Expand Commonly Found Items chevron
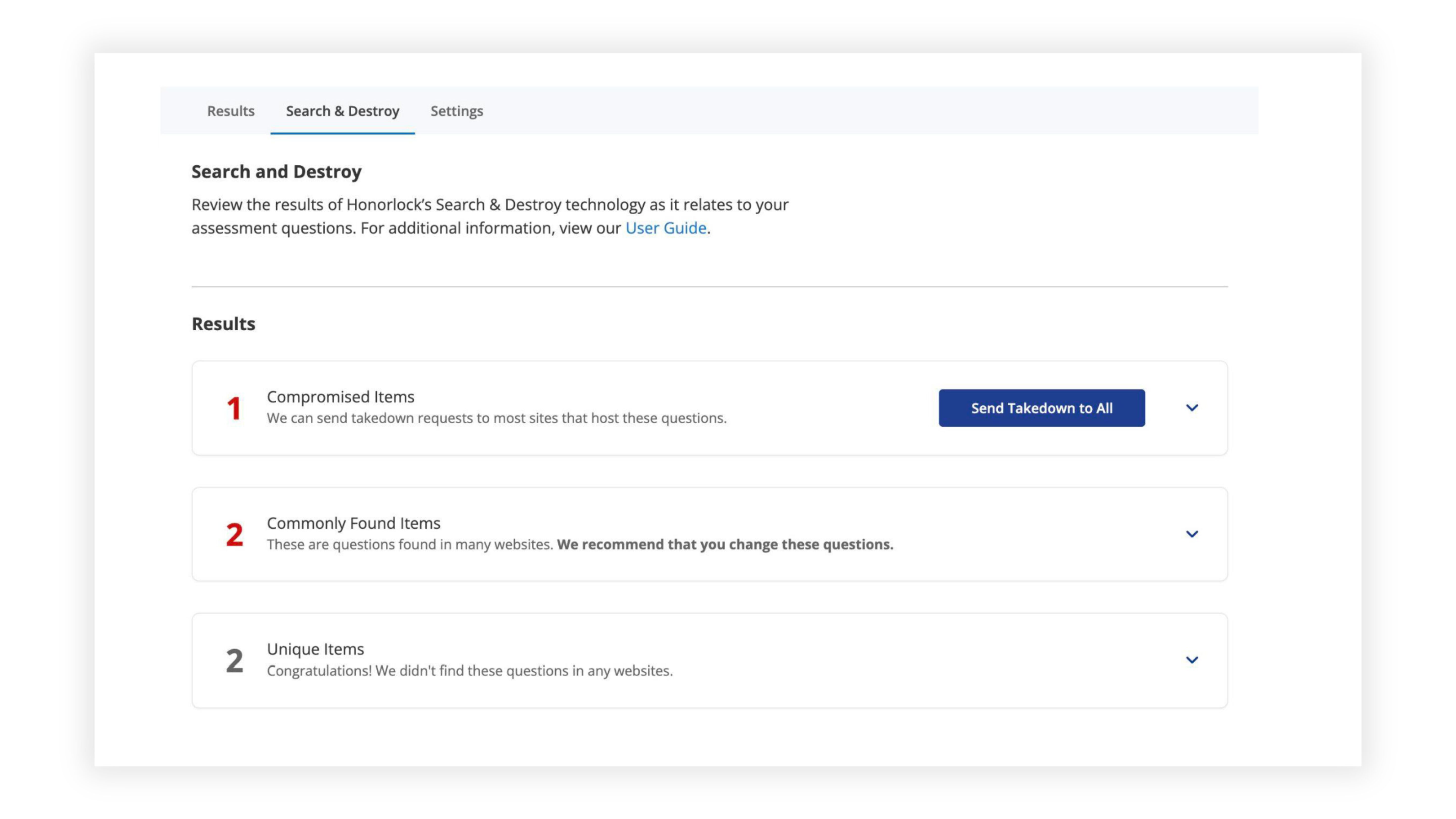Image resolution: width=1456 pixels, height=819 pixels. 1192,534
